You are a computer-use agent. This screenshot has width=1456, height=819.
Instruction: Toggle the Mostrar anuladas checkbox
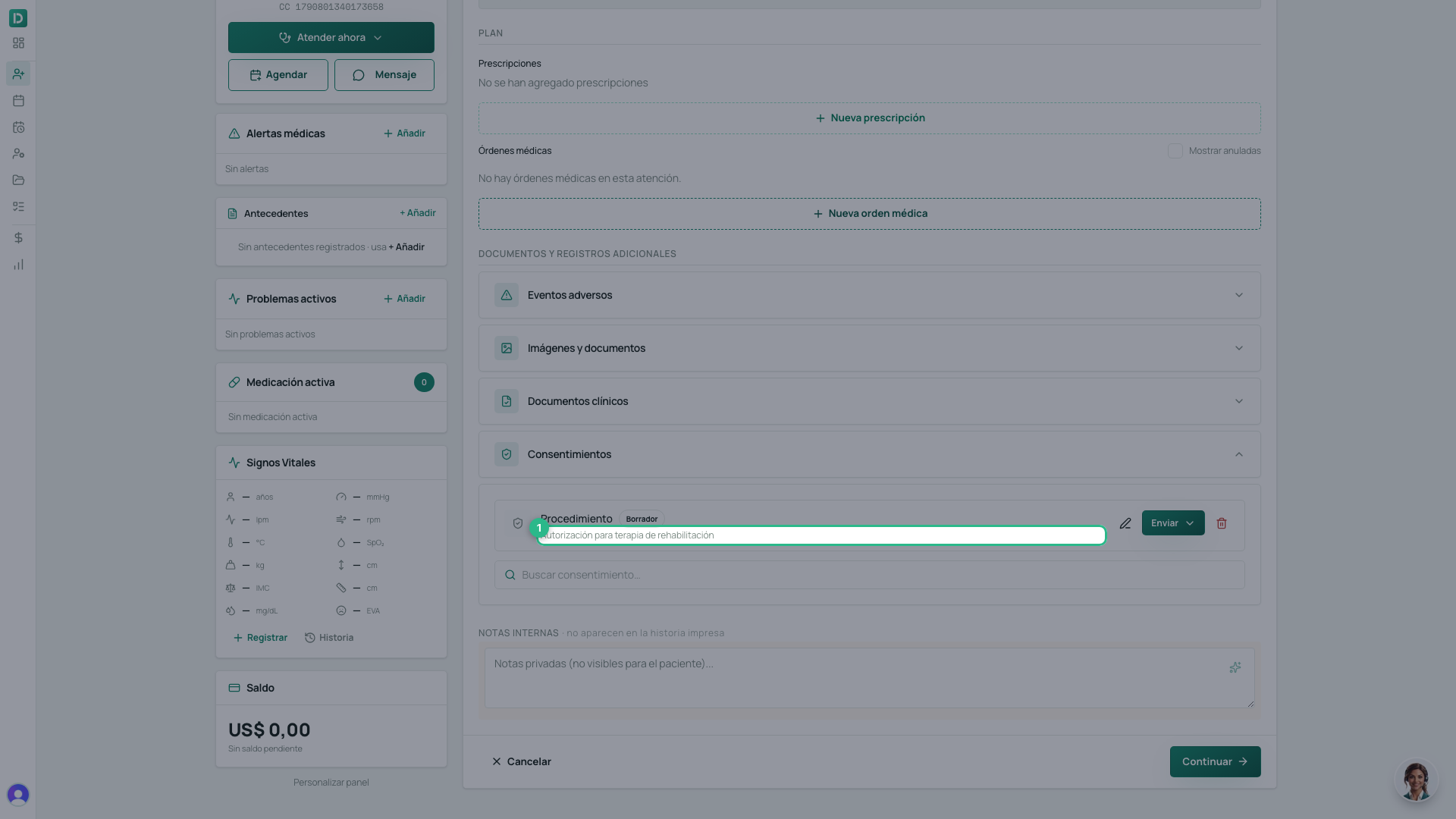click(1175, 151)
